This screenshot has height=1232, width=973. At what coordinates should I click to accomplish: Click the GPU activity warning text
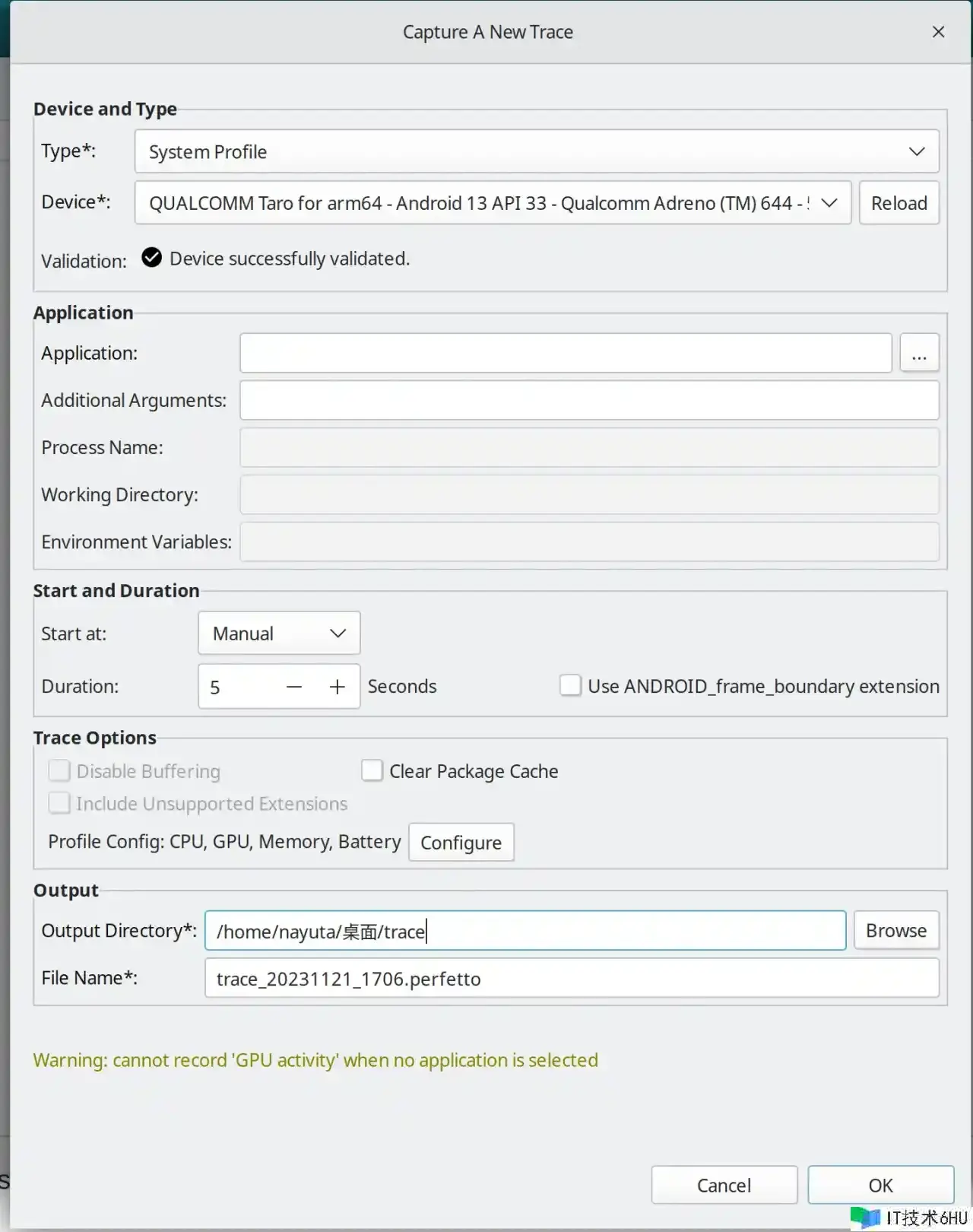pyautogui.click(x=315, y=1060)
